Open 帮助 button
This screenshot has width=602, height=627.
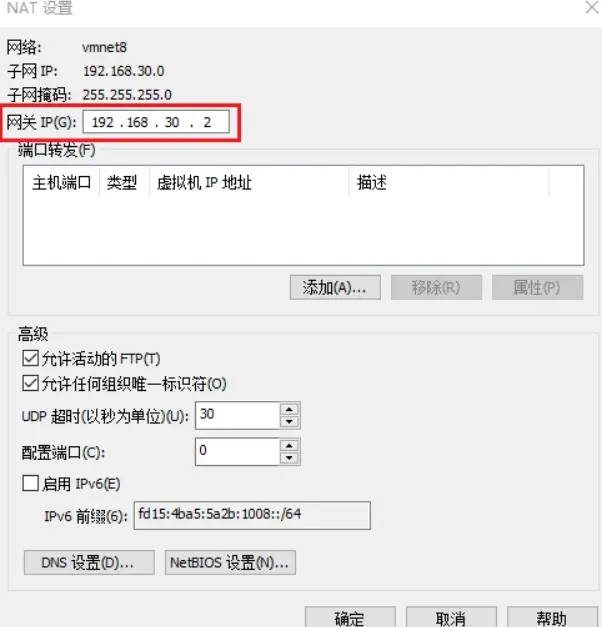pos(552,618)
